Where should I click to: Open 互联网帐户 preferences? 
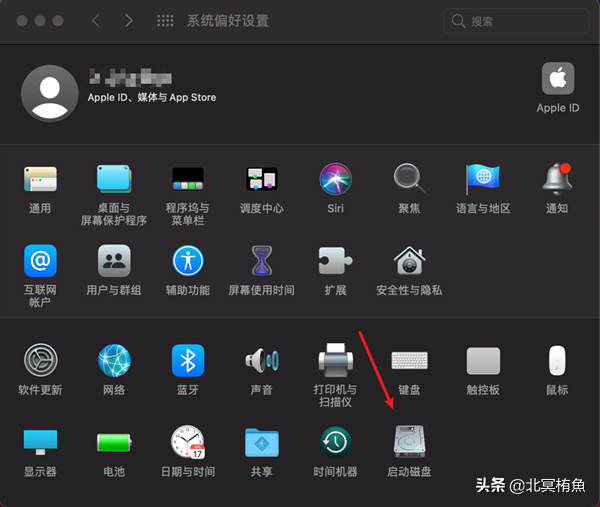pos(40,261)
